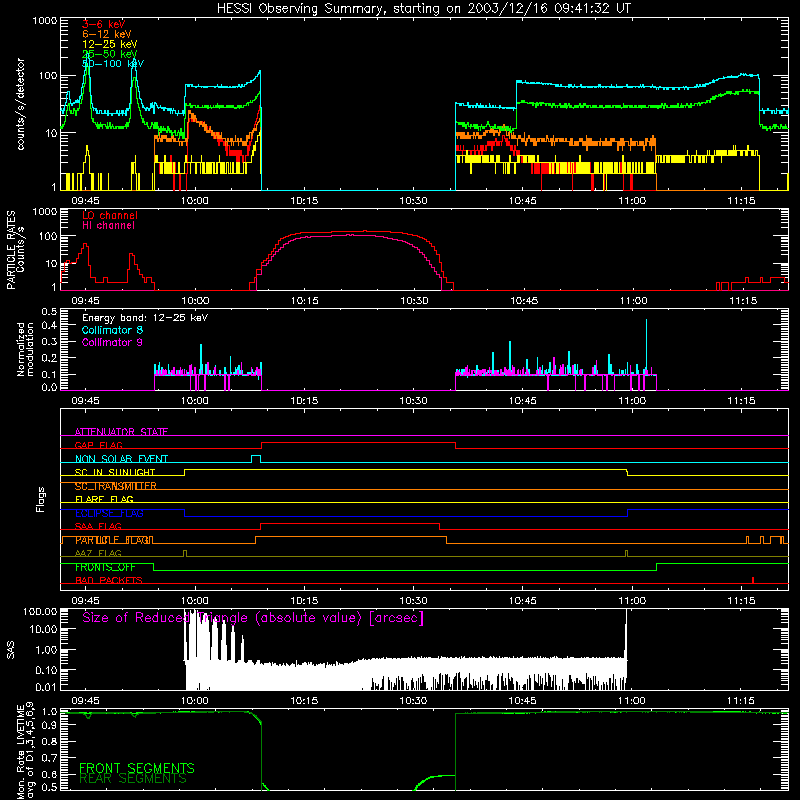Select the 6-12 keV legend label
The width and height of the screenshot is (800, 800).
pos(106,34)
